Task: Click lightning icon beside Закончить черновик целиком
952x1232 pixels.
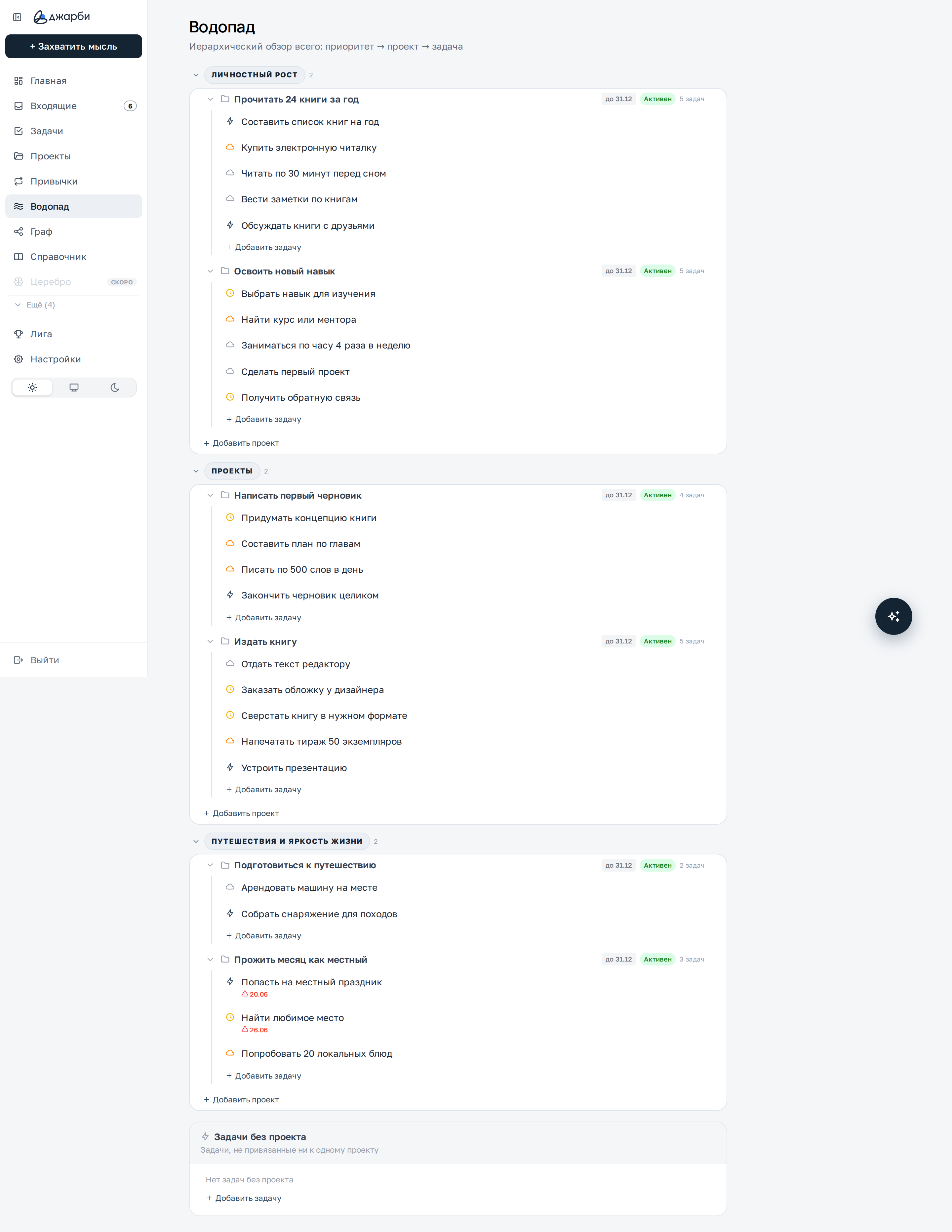Action: (x=230, y=595)
